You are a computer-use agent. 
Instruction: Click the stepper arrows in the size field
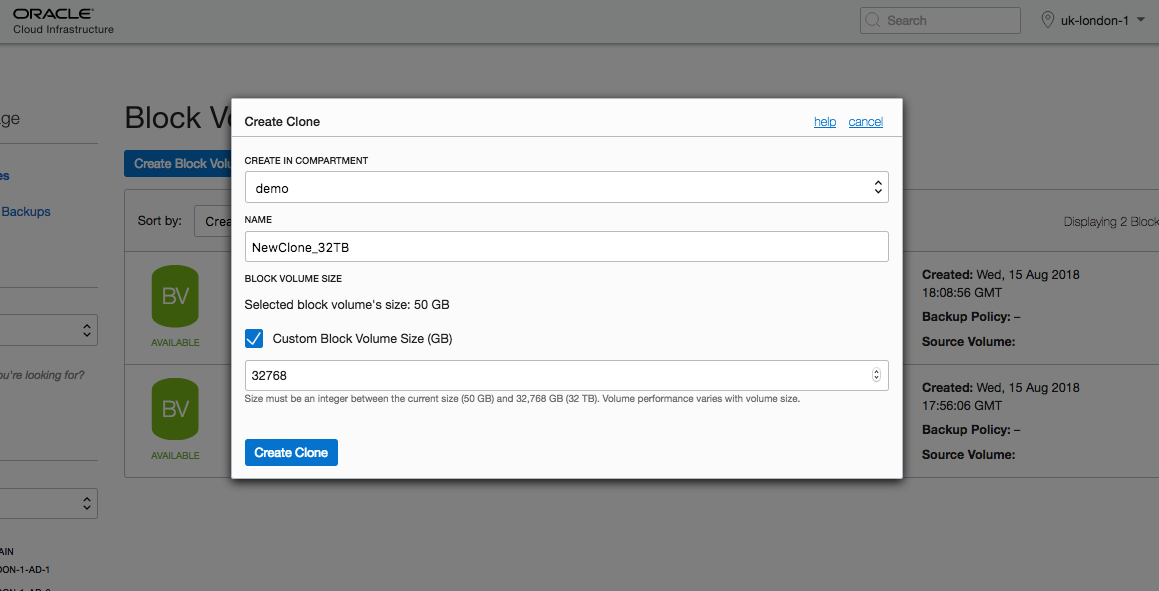(877, 376)
